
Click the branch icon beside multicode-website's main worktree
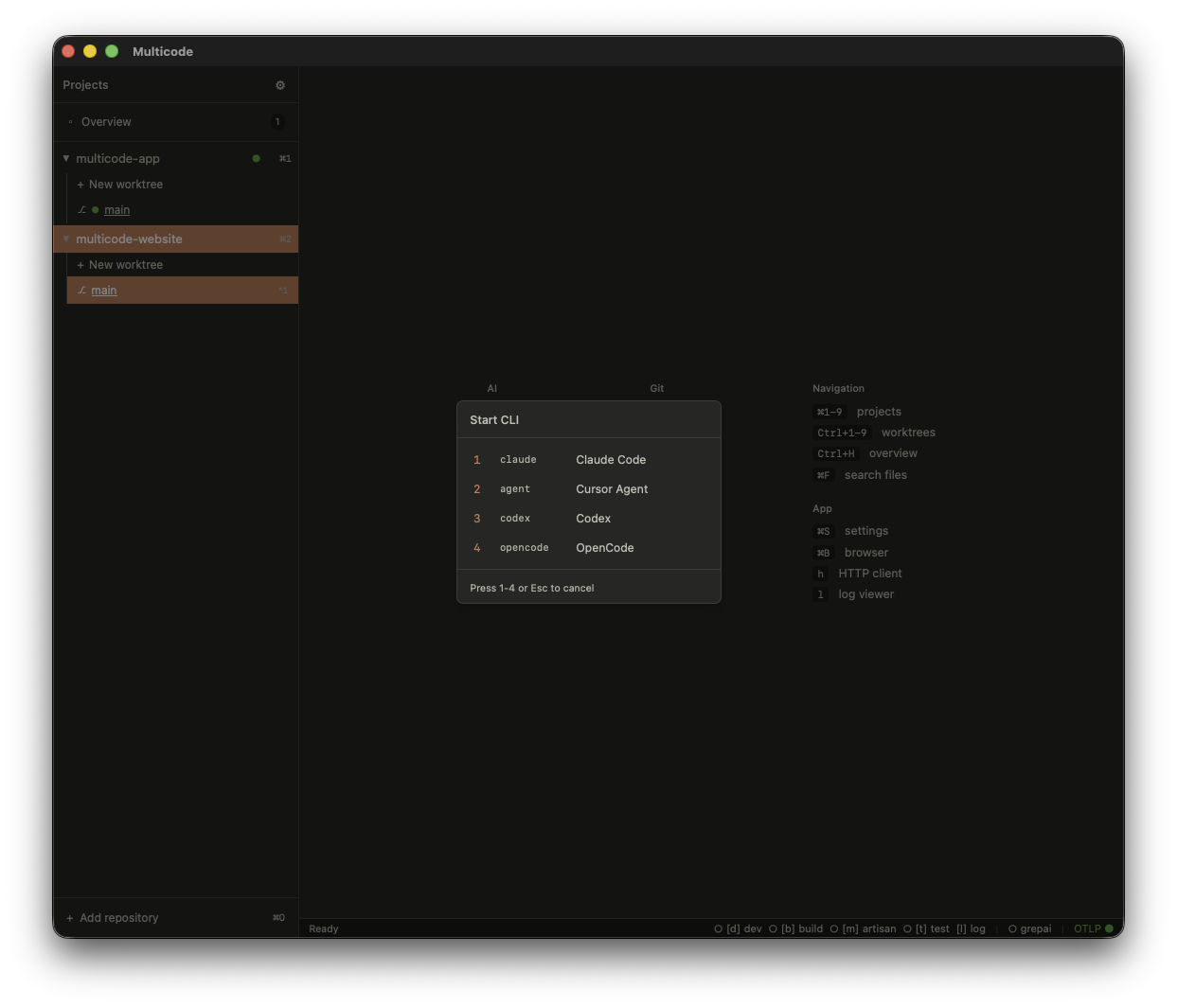(x=81, y=290)
